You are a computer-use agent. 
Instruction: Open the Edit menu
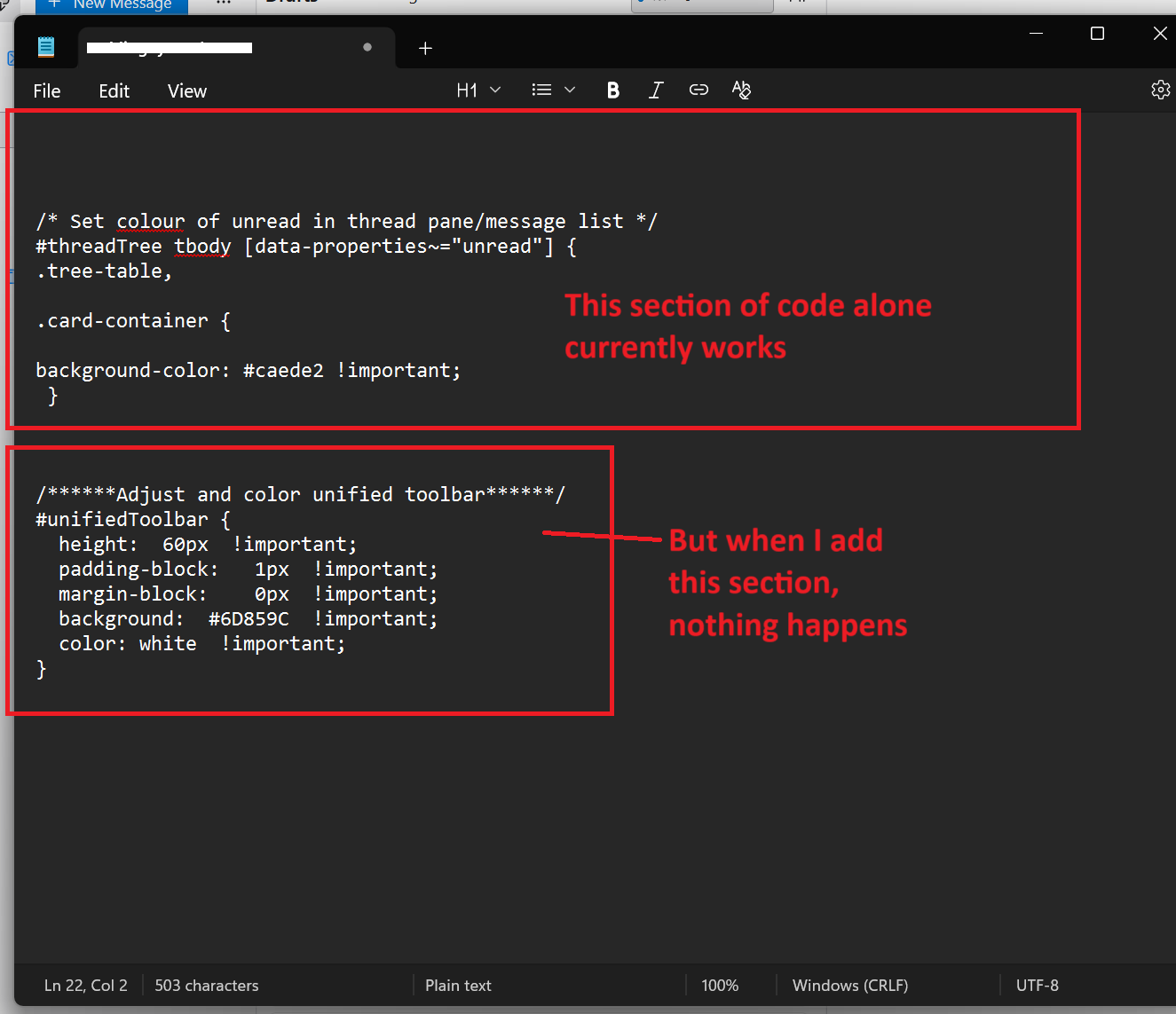114,91
